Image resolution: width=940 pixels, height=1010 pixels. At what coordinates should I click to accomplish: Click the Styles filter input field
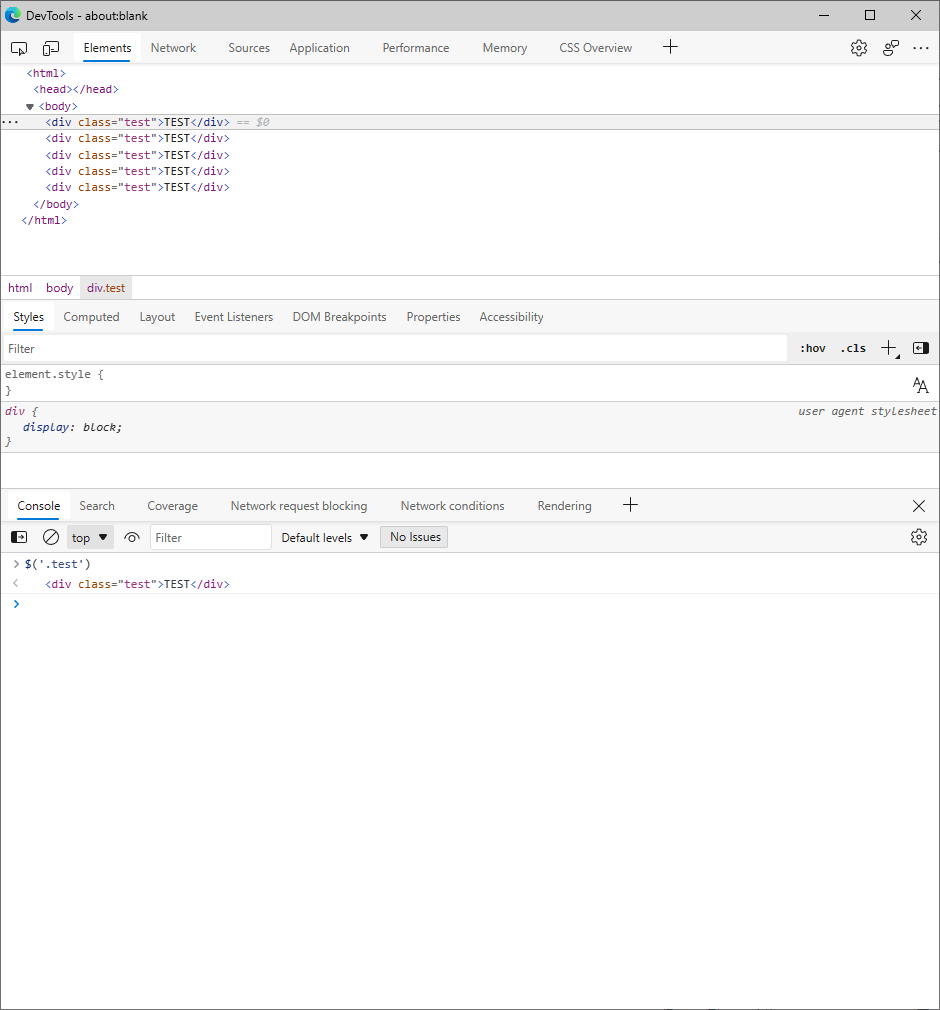(395, 349)
